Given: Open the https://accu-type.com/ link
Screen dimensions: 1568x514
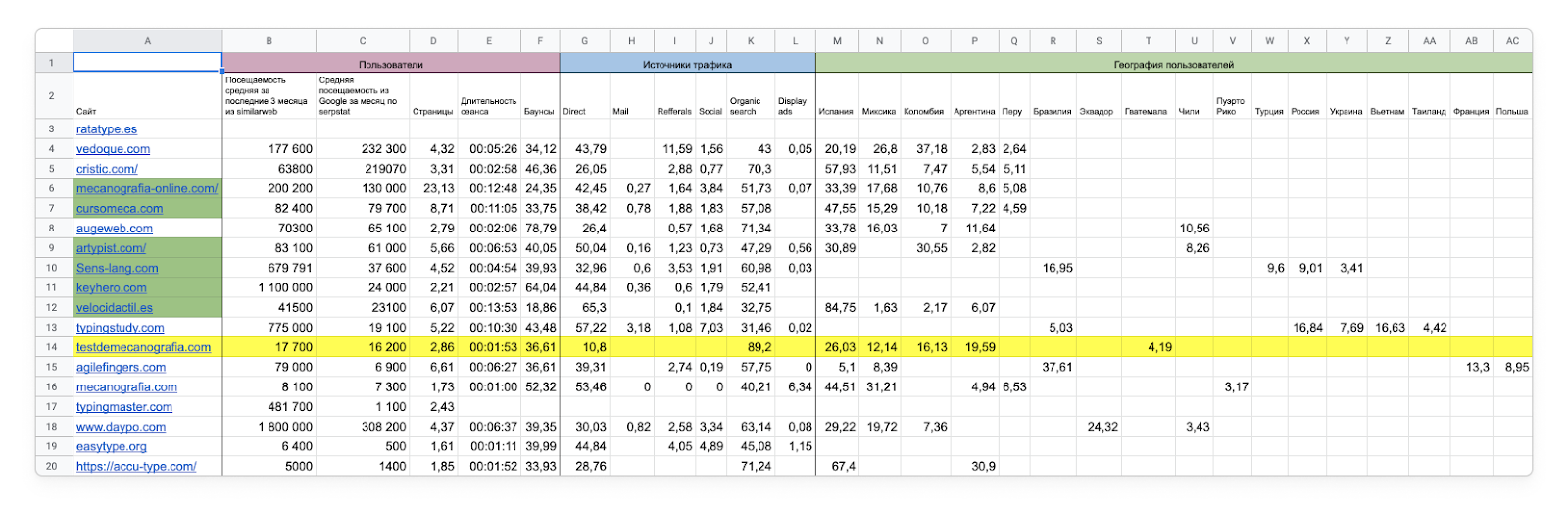Looking at the screenshot, I should coord(136,466).
